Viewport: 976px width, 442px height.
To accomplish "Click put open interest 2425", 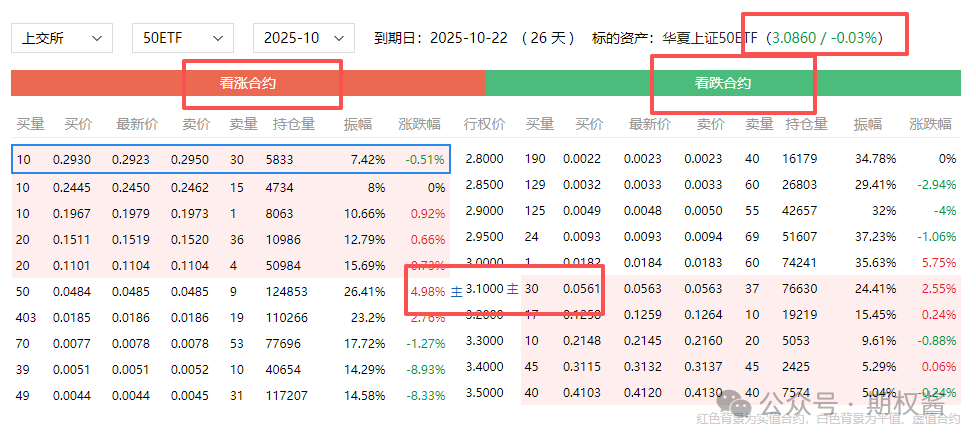I will point(798,367).
